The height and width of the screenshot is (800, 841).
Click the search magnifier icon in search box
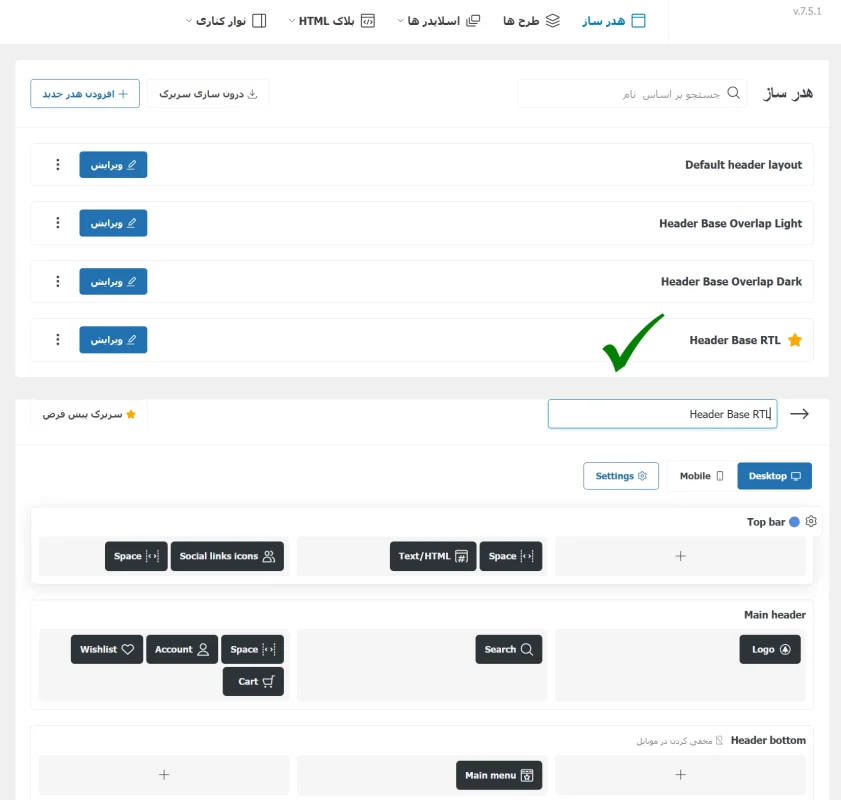(733, 93)
